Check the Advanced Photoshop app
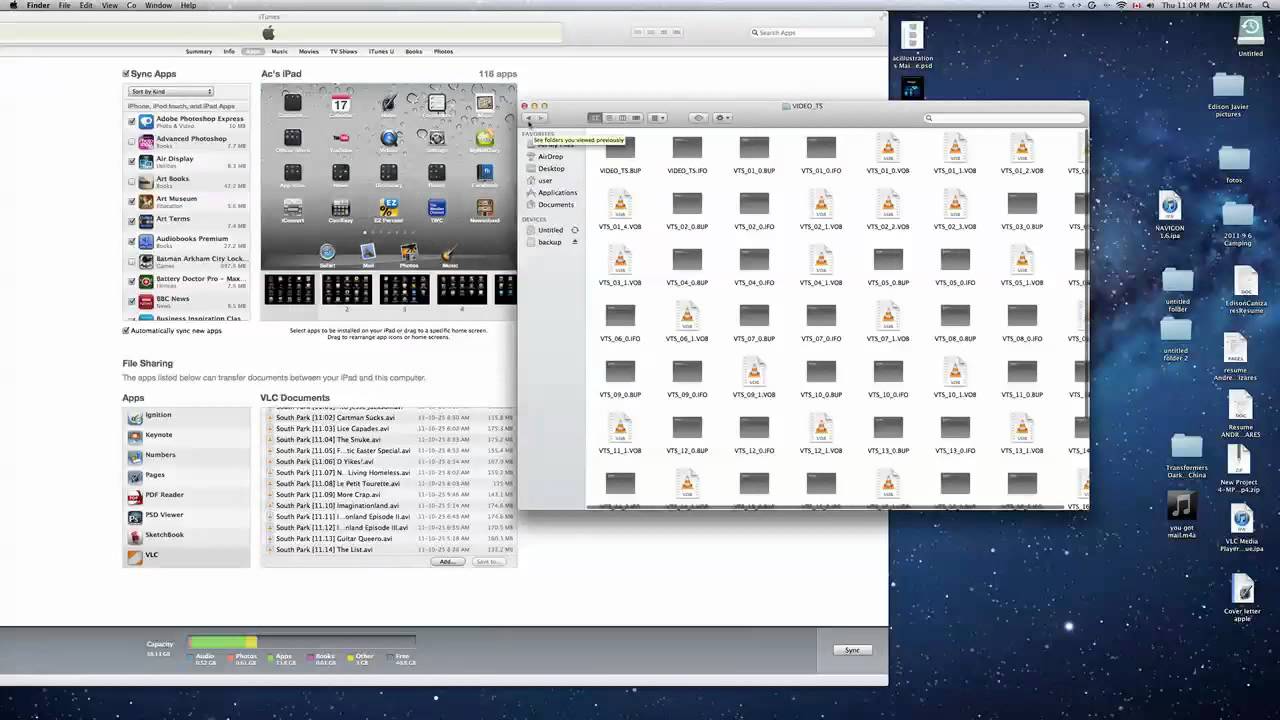Viewport: 1280px width, 720px height. [132, 141]
